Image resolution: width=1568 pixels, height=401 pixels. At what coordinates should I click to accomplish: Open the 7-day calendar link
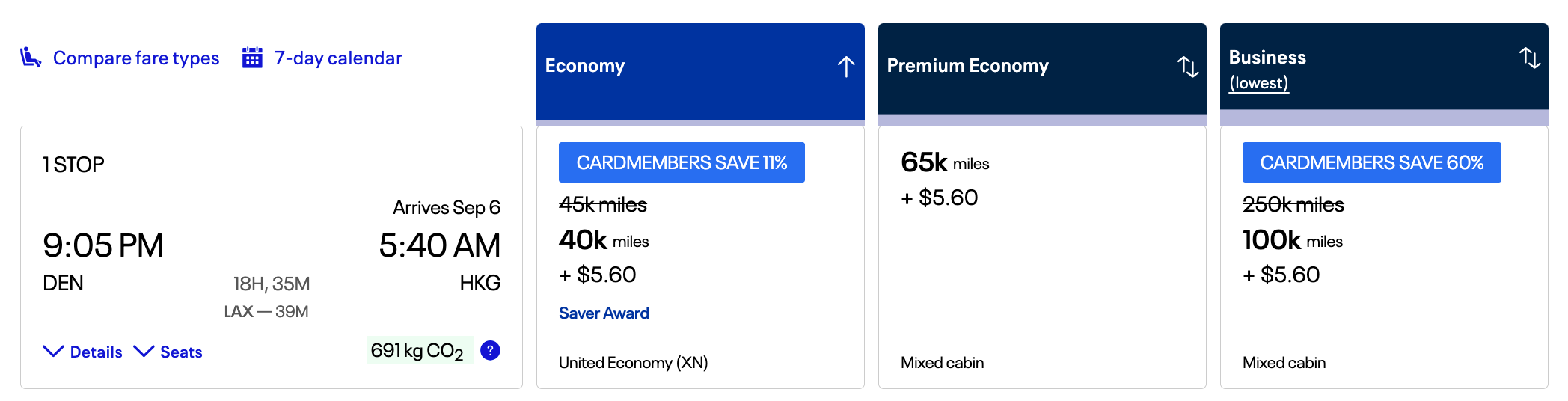click(x=338, y=58)
